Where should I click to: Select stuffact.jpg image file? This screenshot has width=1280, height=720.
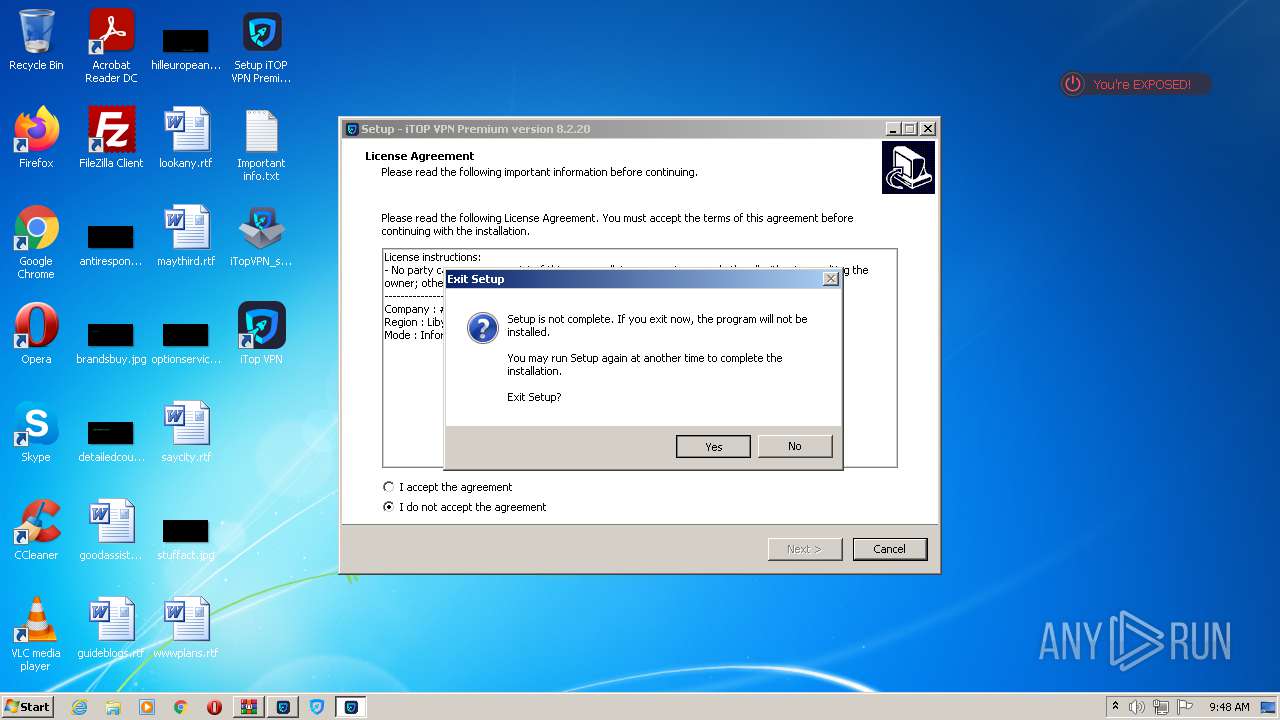coord(186,538)
